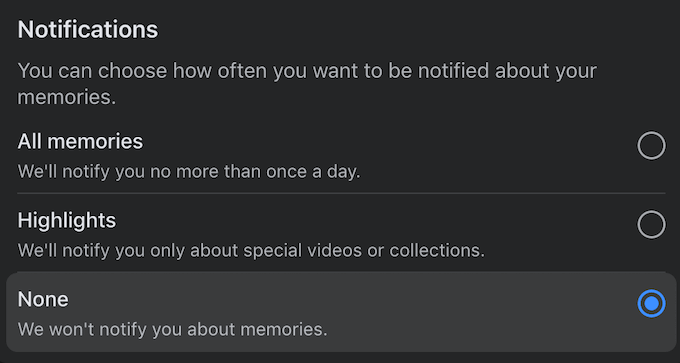The image size is (680, 363).
Task: Click the word "memories." ending the intro paragraph
Action: pos(67,97)
